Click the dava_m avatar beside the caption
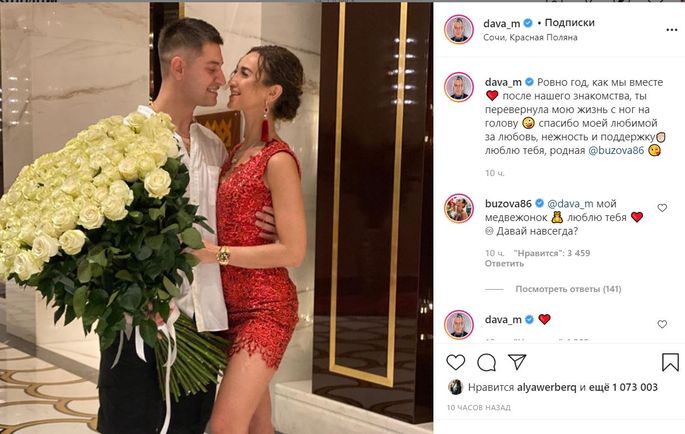This screenshot has height=434, width=685. click(x=459, y=87)
